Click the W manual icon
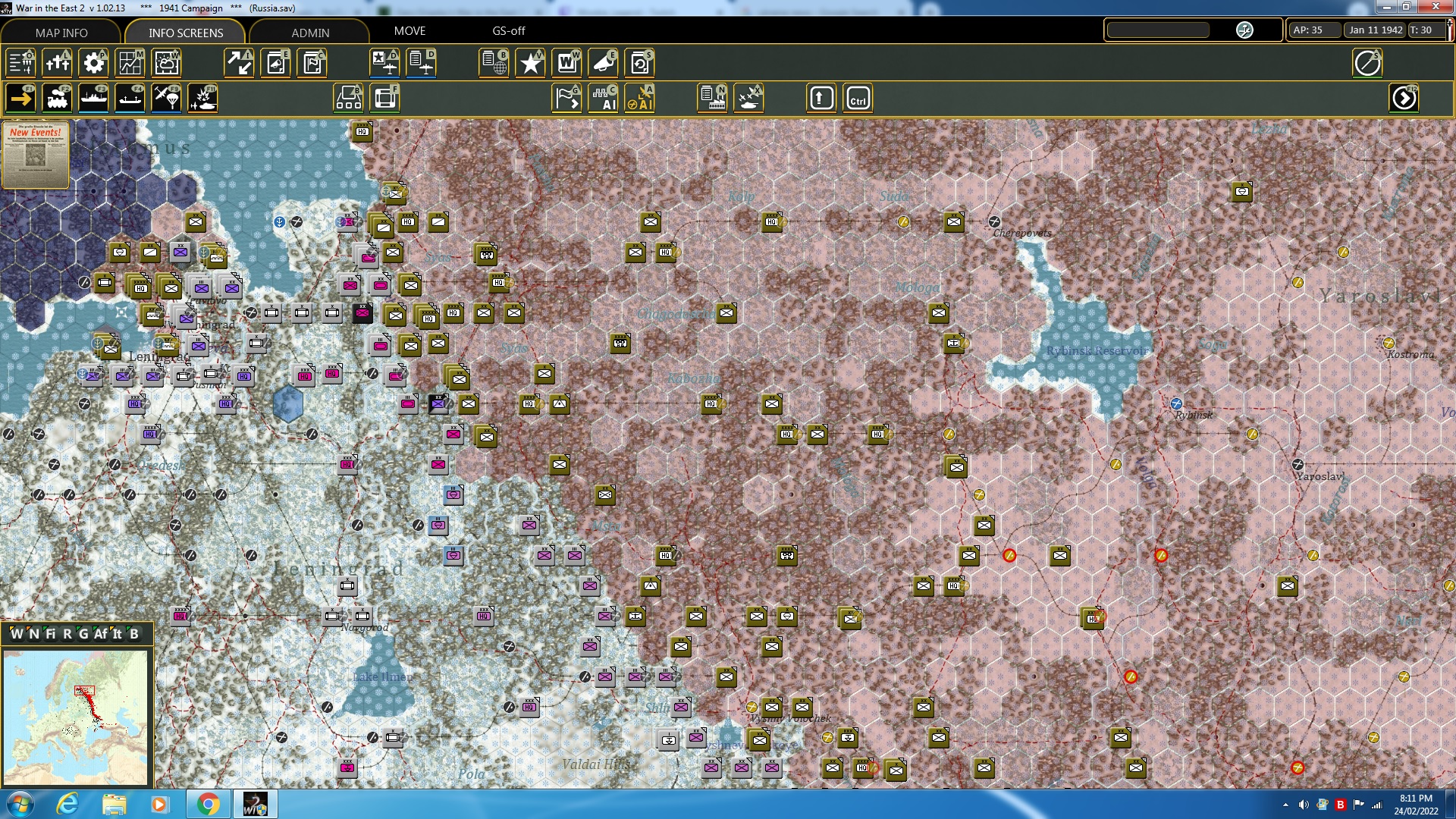This screenshot has height=819, width=1456. click(566, 63)
